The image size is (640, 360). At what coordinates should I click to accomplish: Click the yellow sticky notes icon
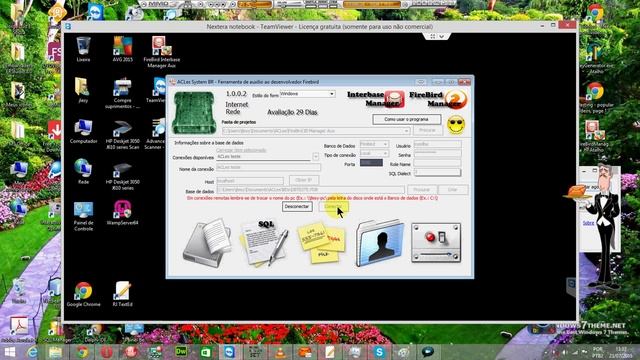tap(322, 242)
